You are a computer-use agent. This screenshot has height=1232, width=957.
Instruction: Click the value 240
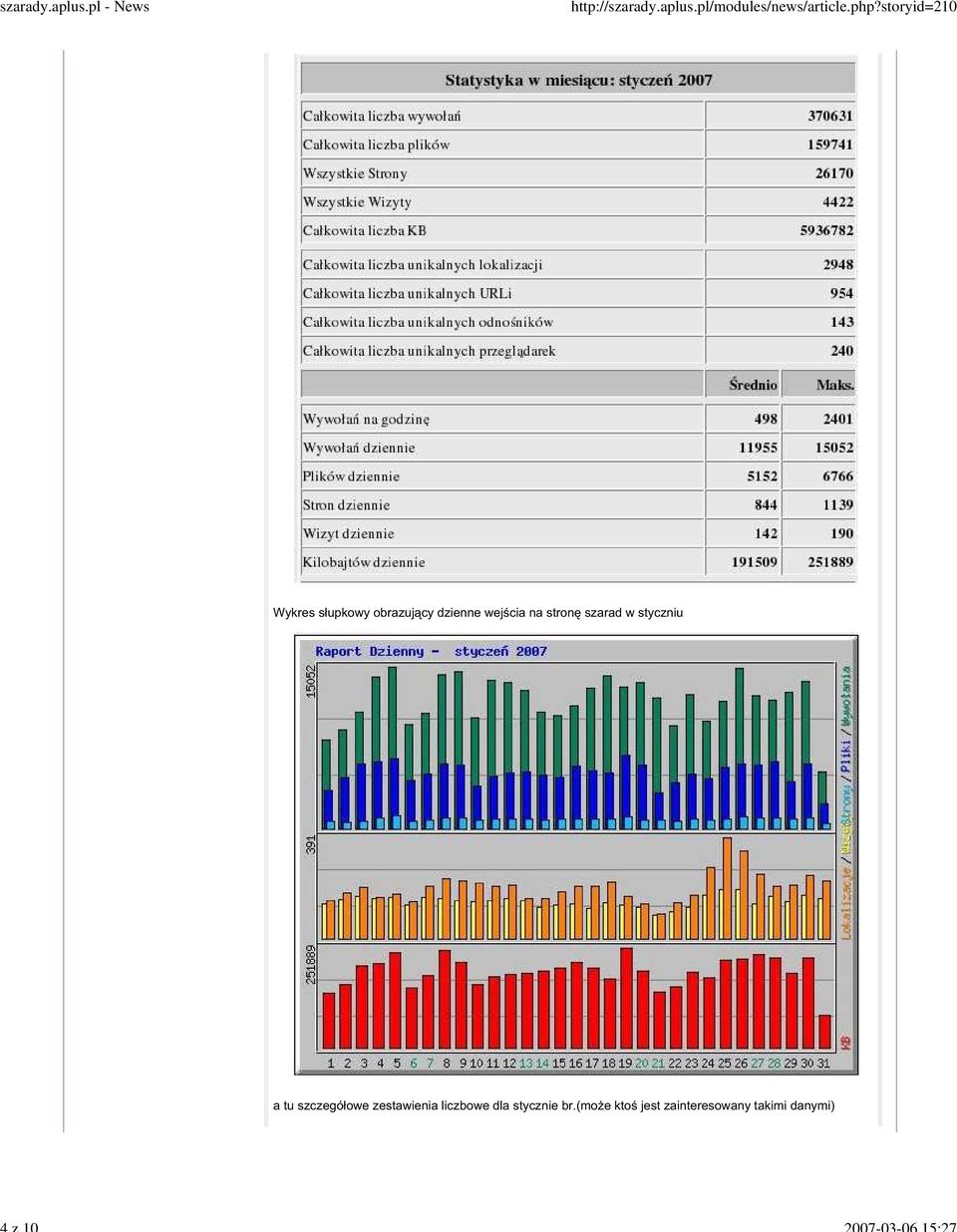click(x=842, y=352)
